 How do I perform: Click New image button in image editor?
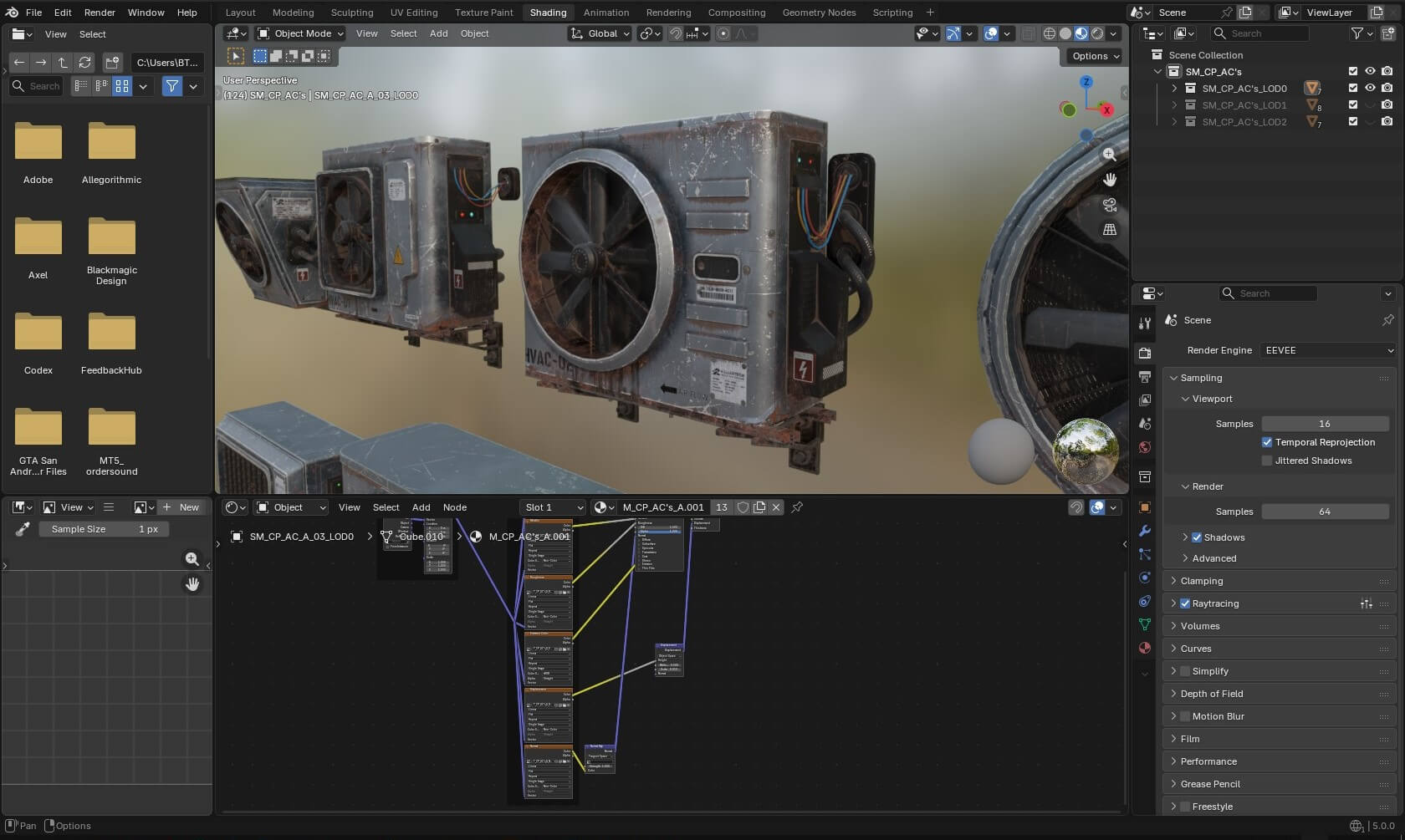coord(181,507)
